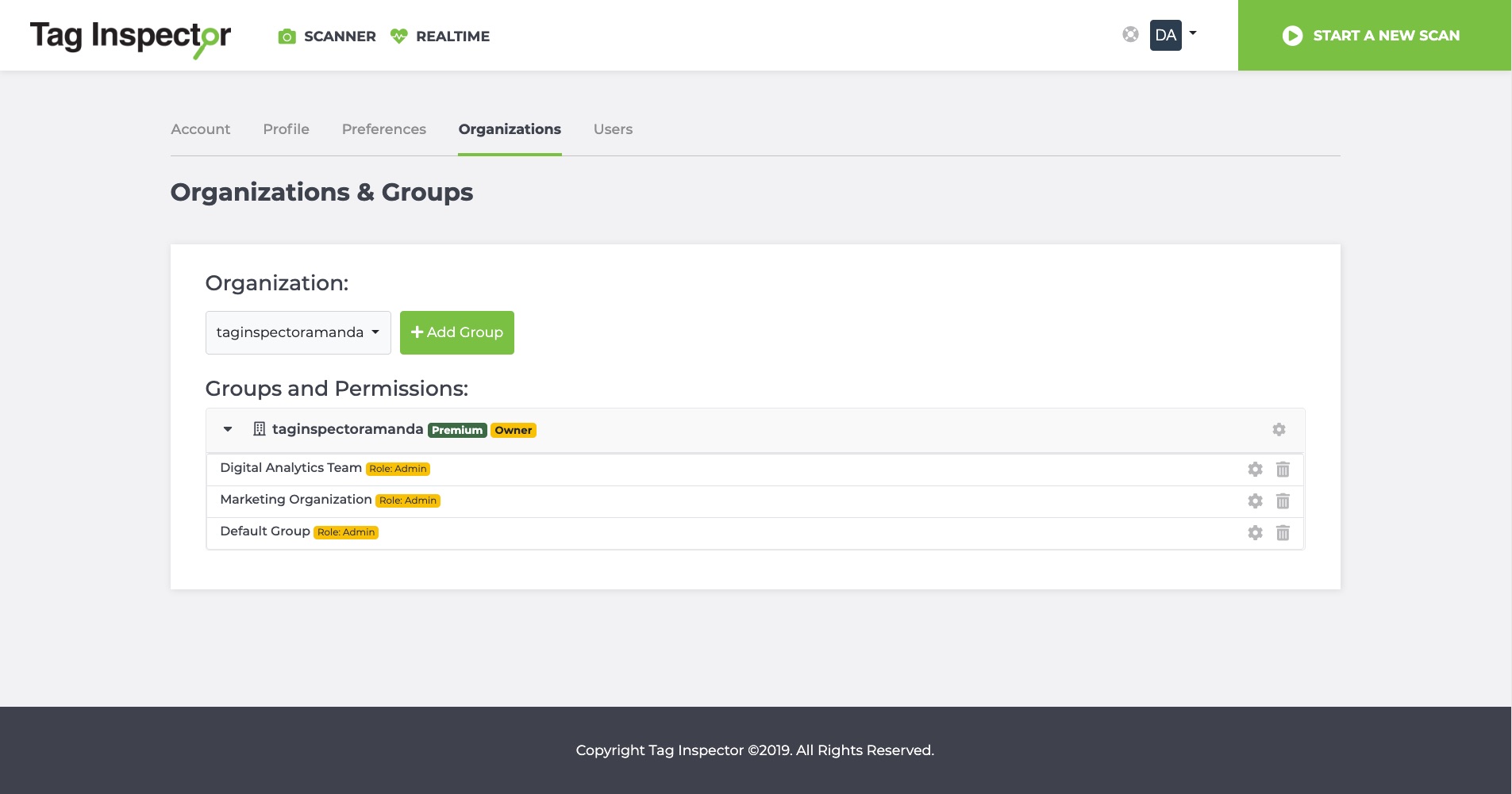
Task: Click the play icon in Start a New Scan
Action: click(x=1292, y=36)
